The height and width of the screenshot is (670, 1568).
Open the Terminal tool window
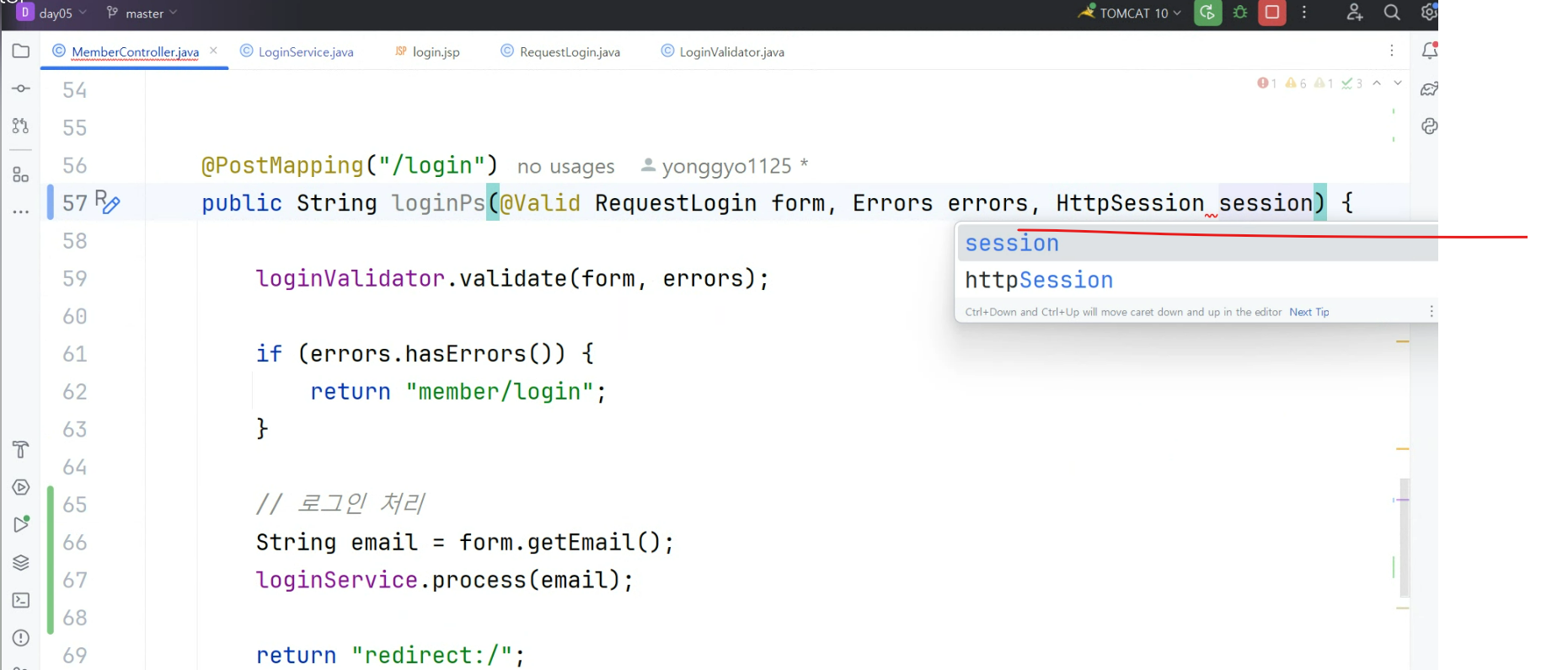coord(21,600)
